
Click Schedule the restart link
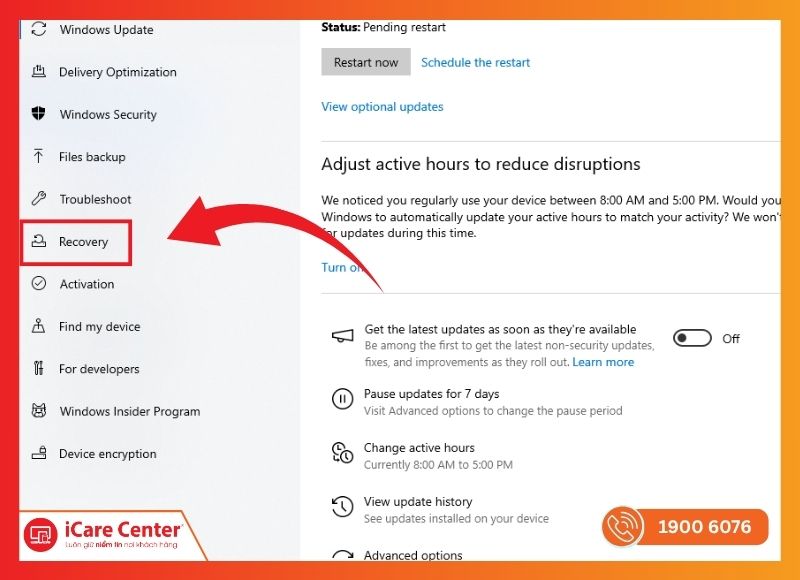[x=476, y=62]
